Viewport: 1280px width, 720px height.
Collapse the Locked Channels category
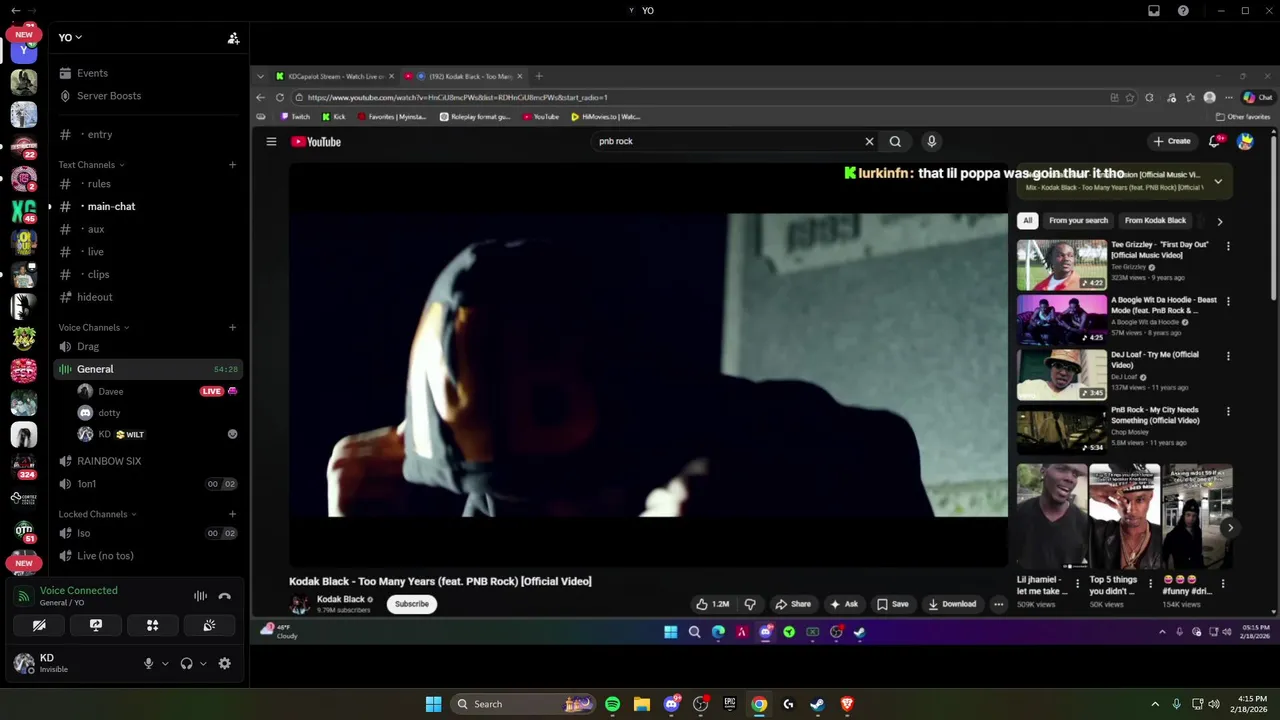97,515
